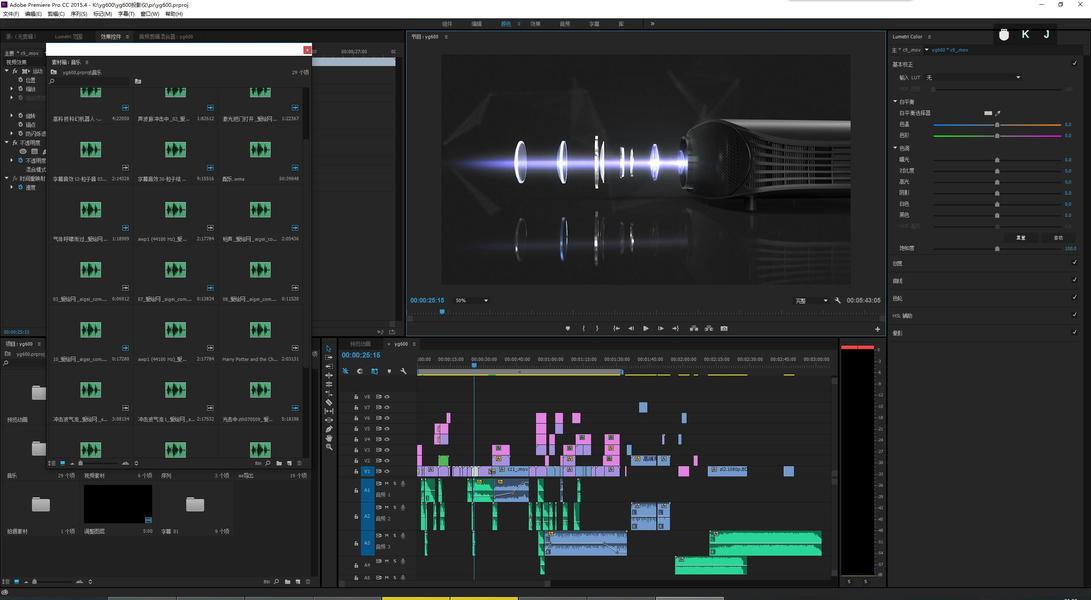Screen dimensions: 1091x600
Task: Click the timeline playhead timecode 00:00:25:15
Action: [x=360, y=355]
